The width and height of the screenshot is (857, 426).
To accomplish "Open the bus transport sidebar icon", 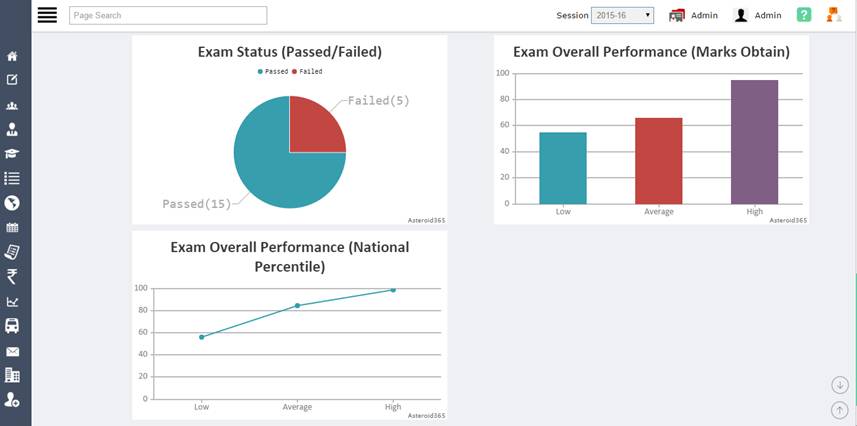I will (12, 326).
